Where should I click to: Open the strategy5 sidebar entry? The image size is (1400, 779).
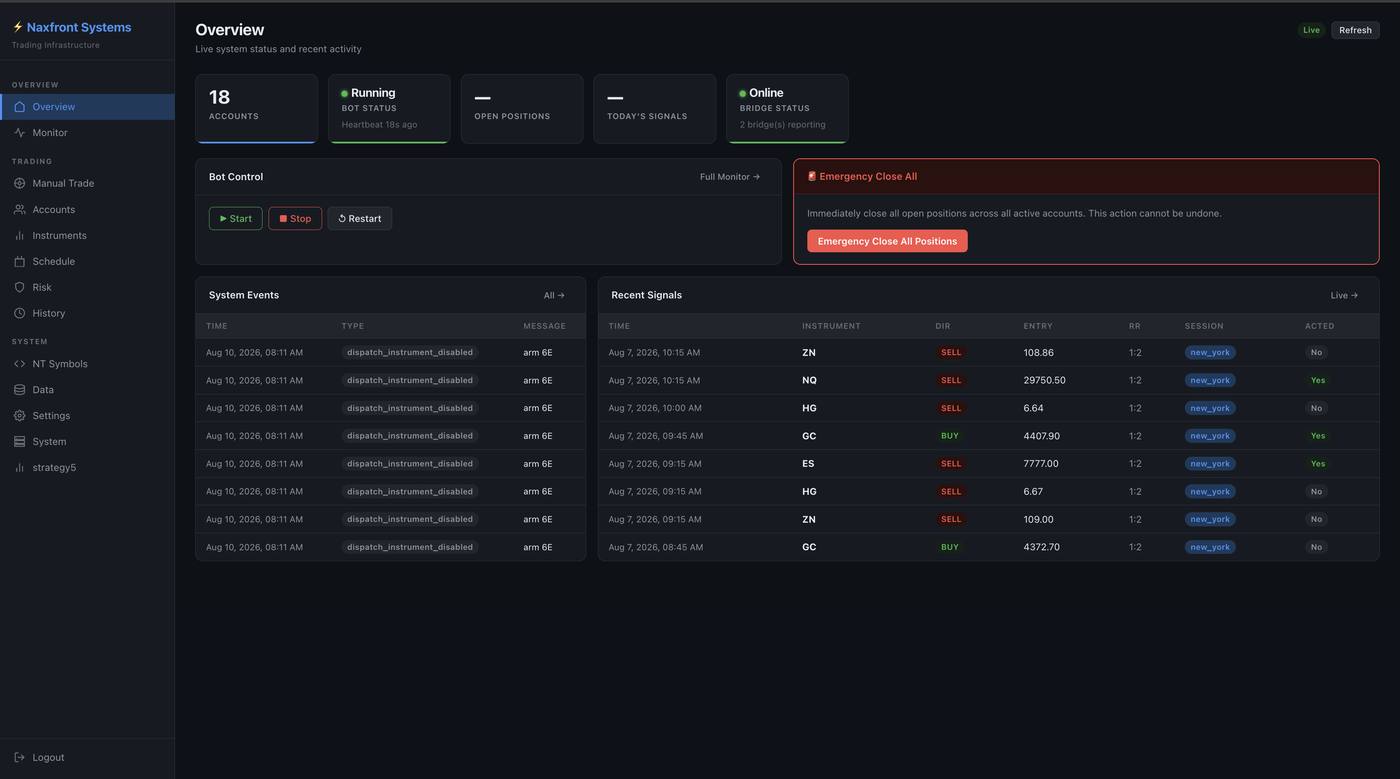(87, 468)
